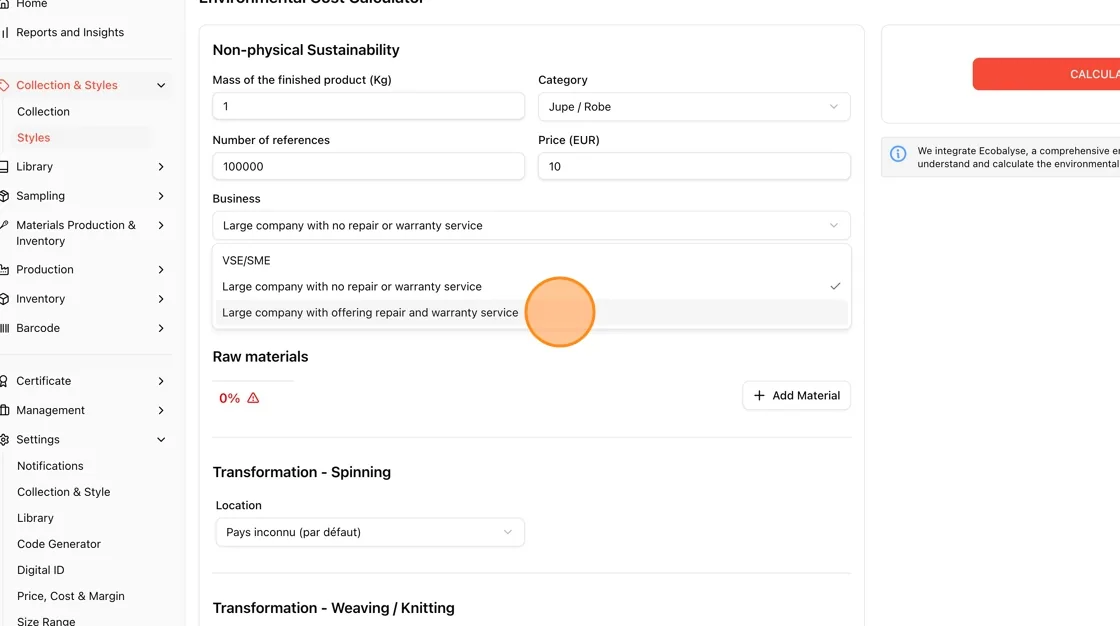Focus the Number of references field
Viewport: 1120px width, 626px height.
(368, 167)
